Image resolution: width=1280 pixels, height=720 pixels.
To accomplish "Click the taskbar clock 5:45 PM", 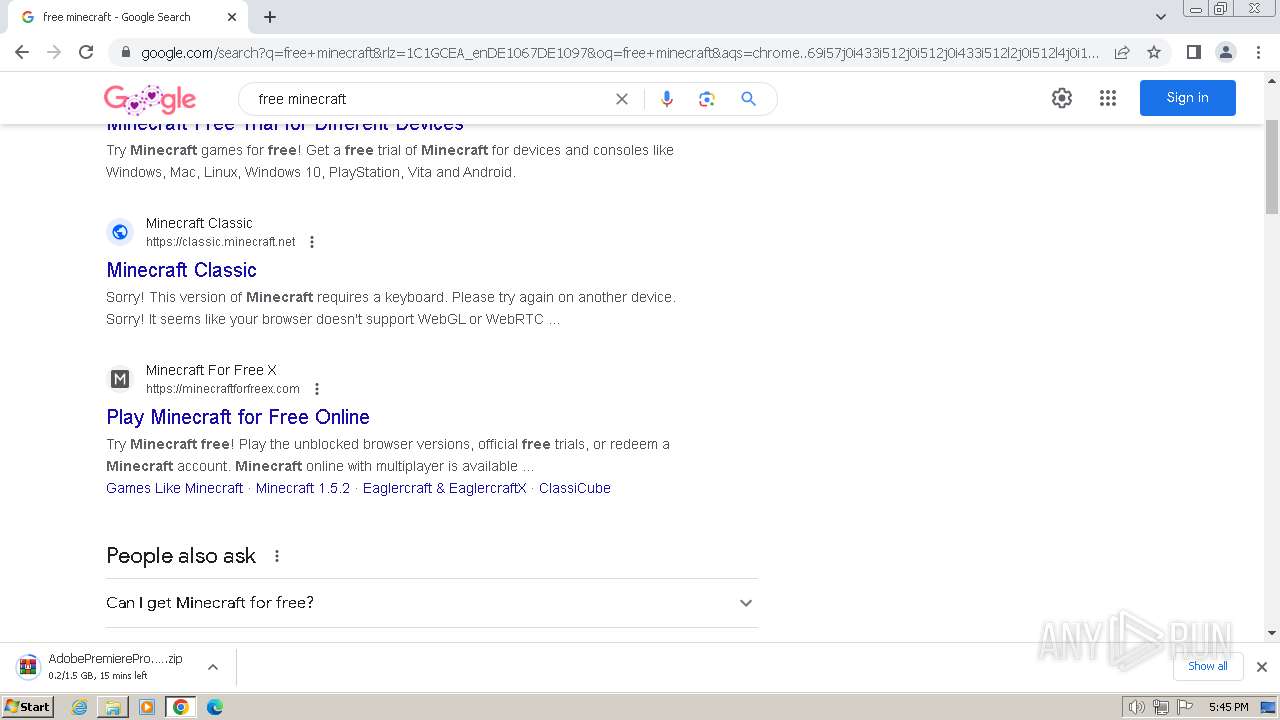I will pos(1228,707).
